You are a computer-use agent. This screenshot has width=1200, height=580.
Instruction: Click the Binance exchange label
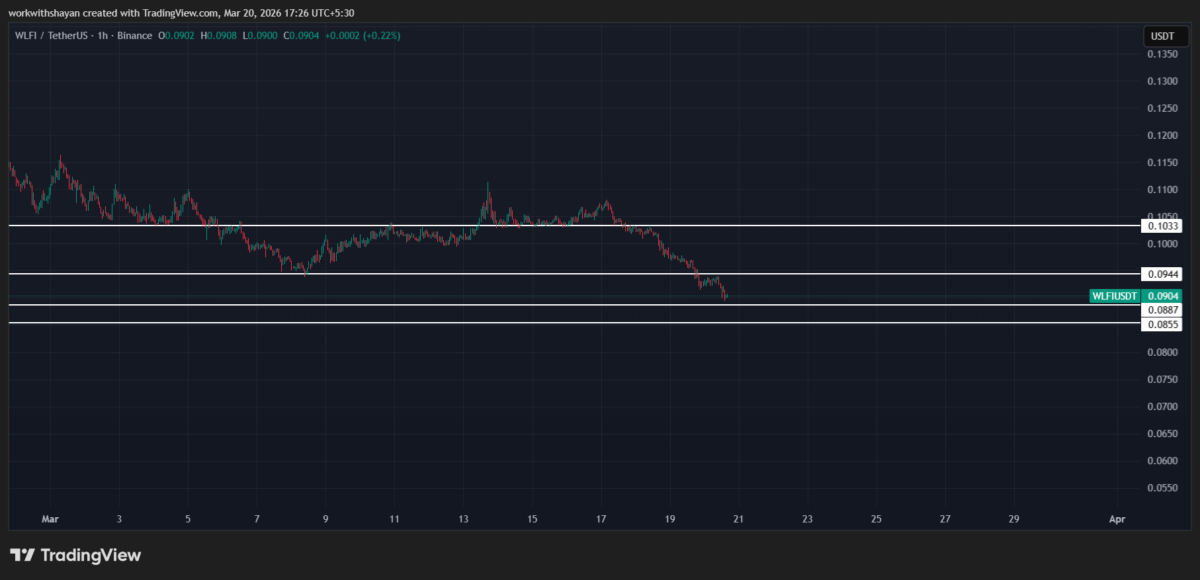(x=134, y=36)
